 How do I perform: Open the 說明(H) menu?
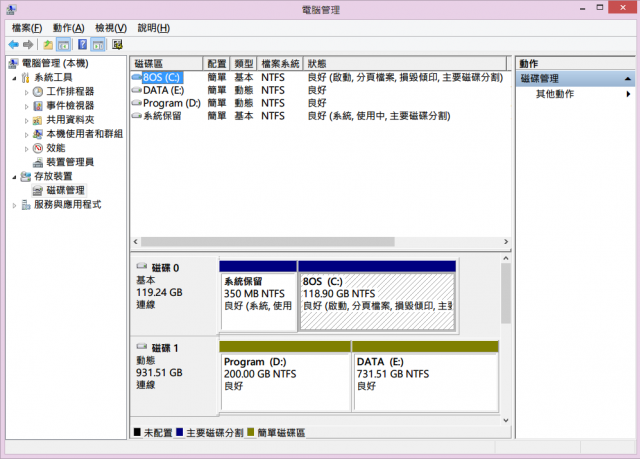[x=154, y=28]
